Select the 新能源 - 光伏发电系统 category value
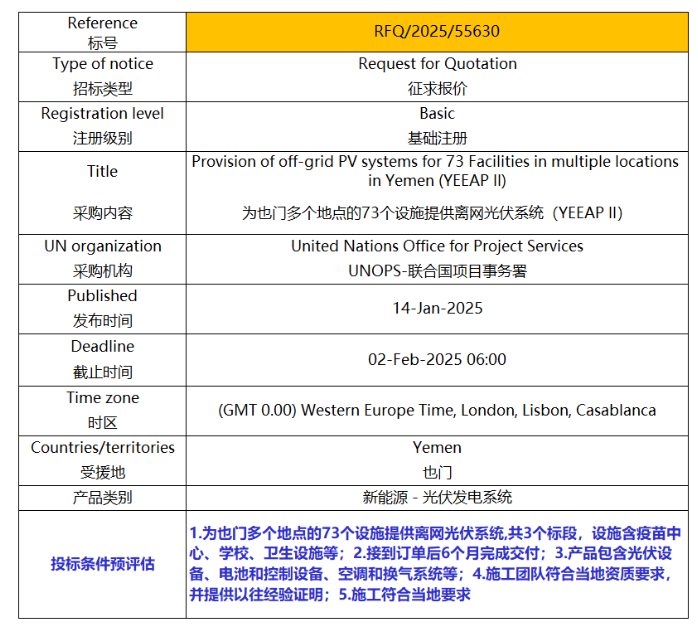The image size is (698, 626). 437,497
